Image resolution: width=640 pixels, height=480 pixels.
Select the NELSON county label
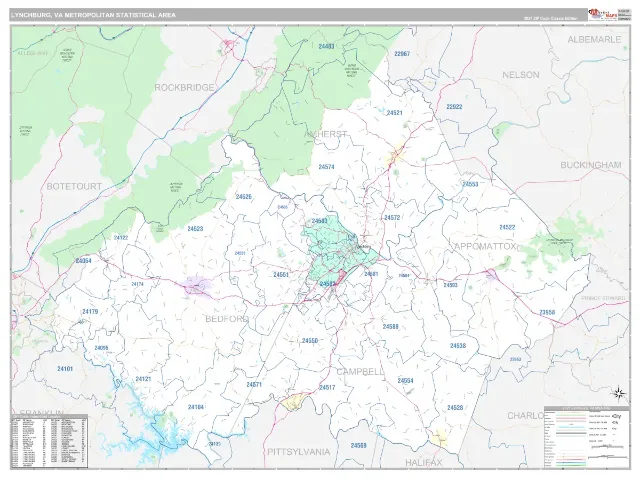click(x=520, y=75)
